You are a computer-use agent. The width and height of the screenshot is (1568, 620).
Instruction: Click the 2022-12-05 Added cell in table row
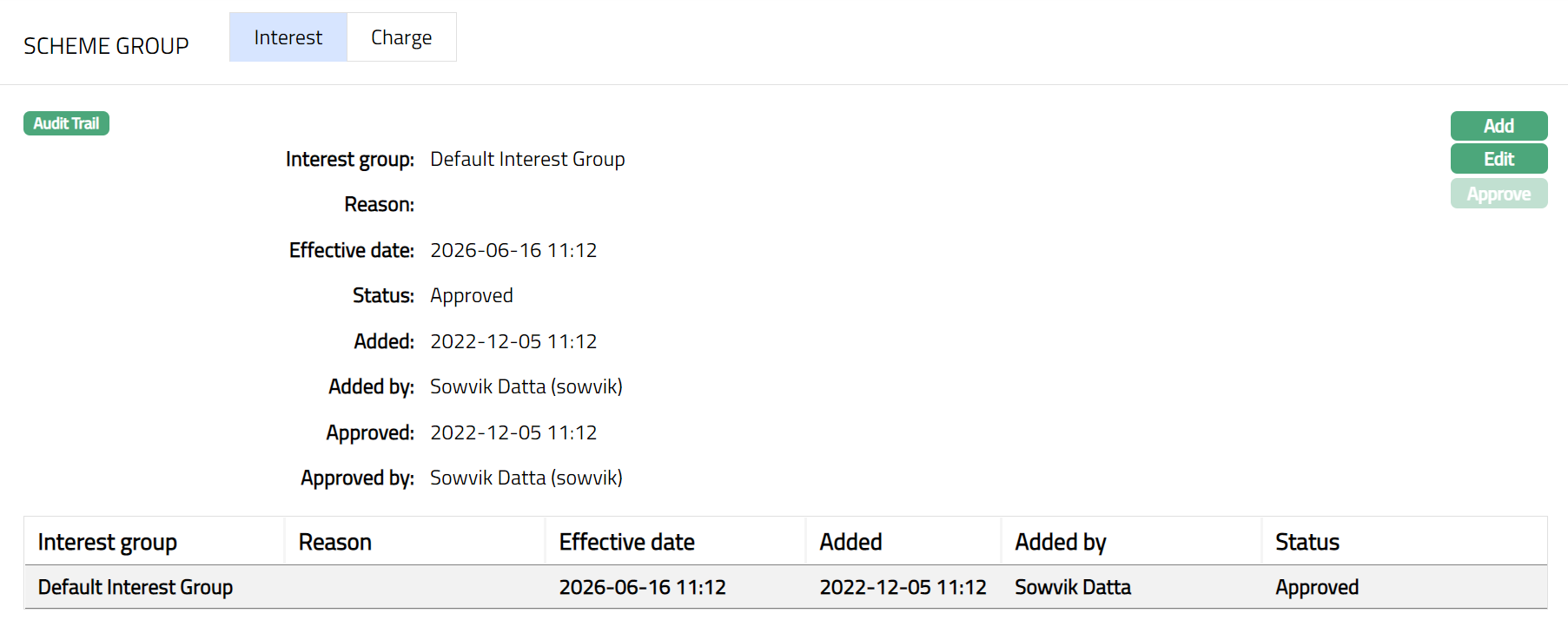(x=903, y=587)
